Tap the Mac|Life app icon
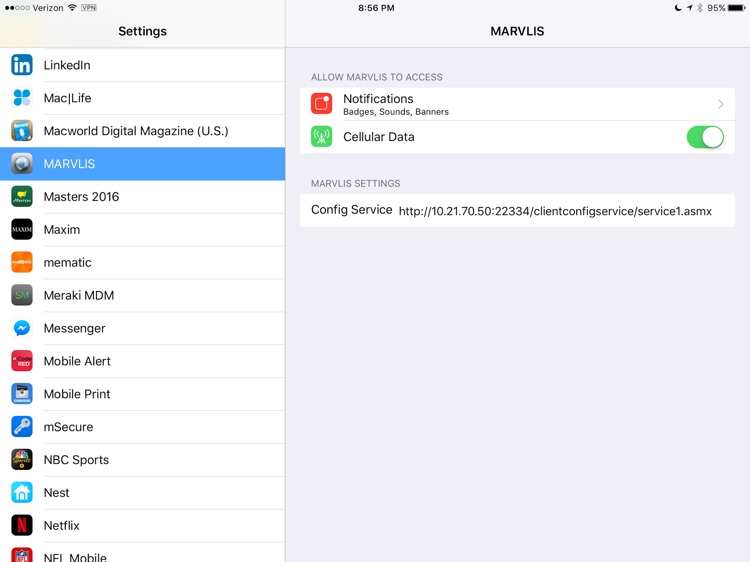Viewport: 750px width, 562px height. (x=22, y=98)
